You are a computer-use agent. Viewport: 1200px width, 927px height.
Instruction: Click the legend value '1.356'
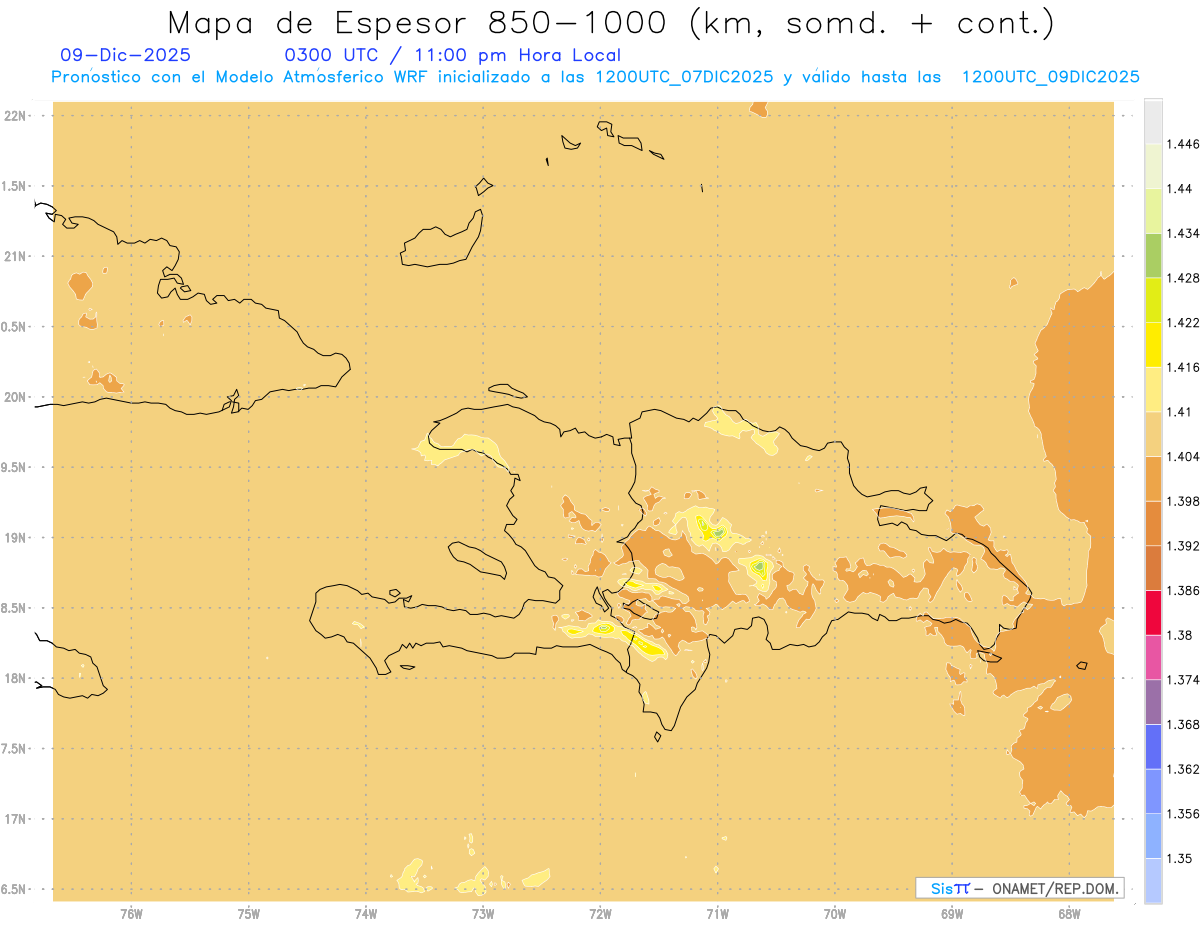(1182, 813)
